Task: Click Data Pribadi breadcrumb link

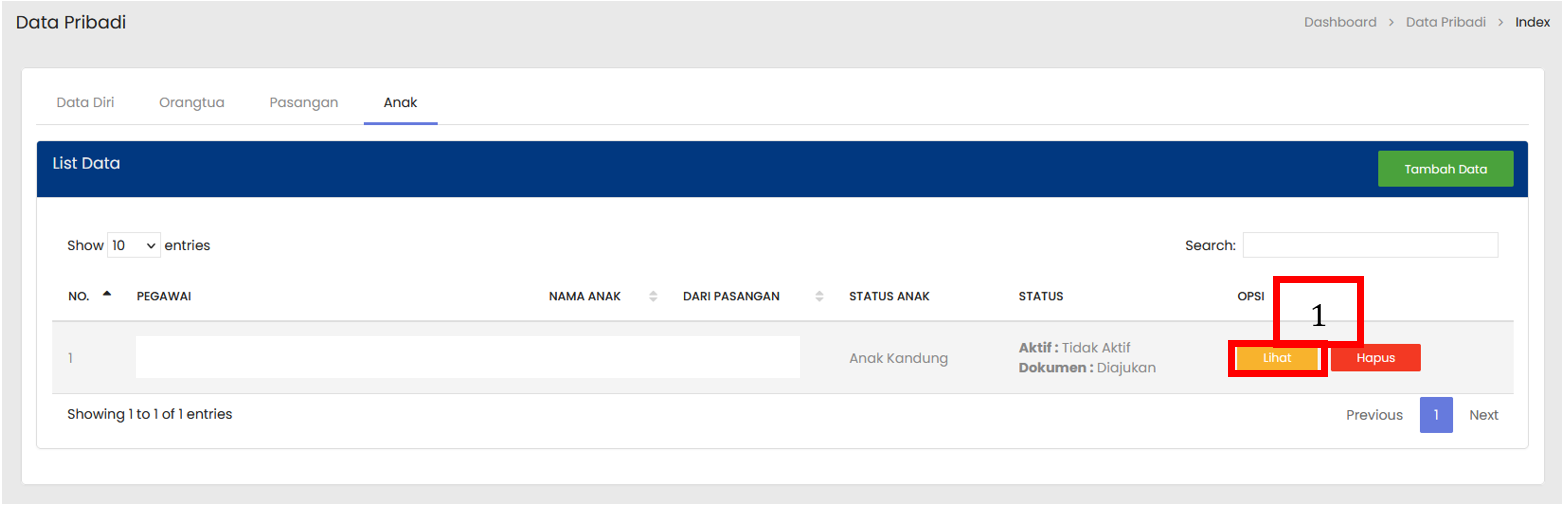Action: point(1445,22)
